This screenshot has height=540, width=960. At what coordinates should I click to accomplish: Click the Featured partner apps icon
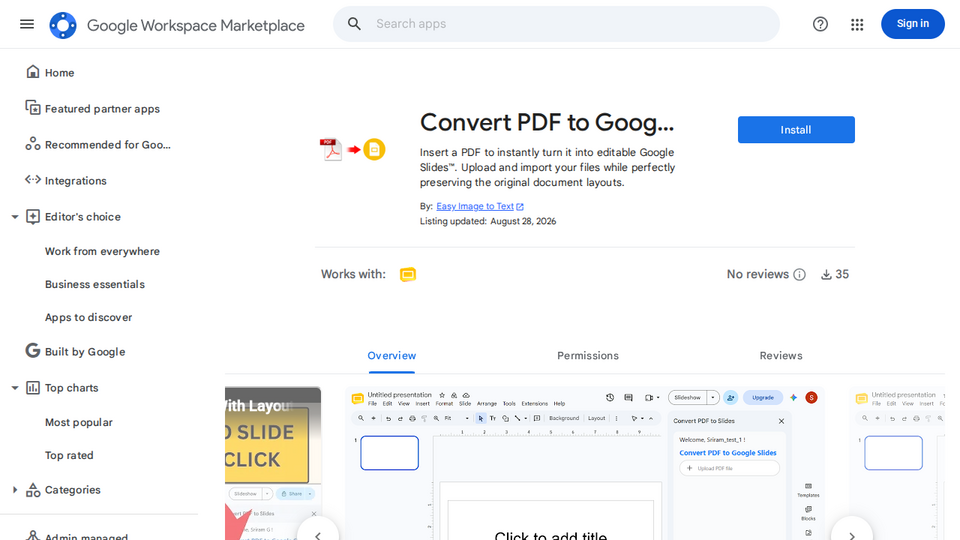[x=33, y=108]
